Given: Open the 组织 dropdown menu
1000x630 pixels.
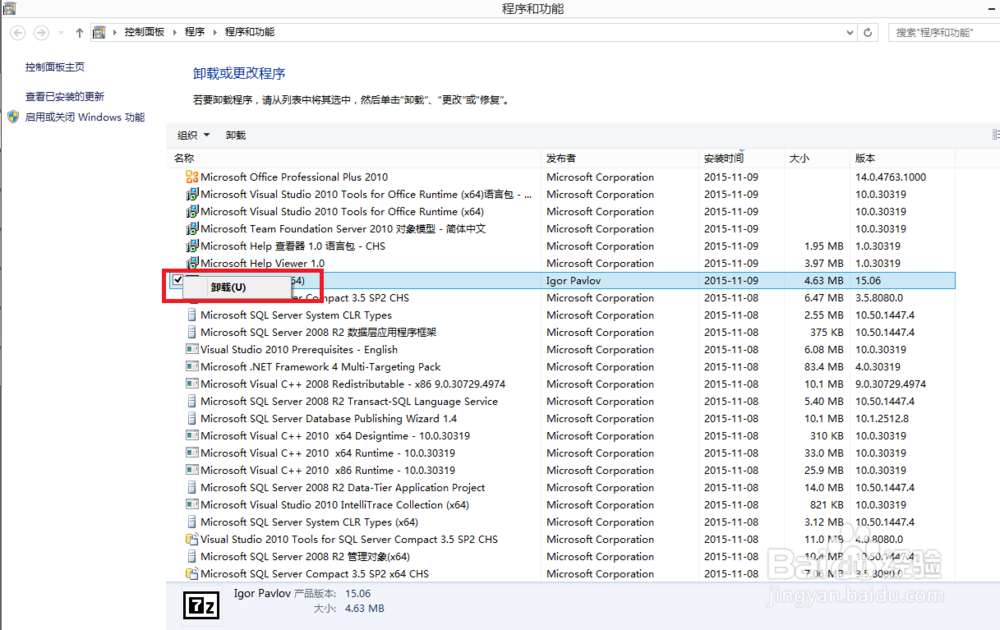Looking at the screenshot, I should pos(193,135).
